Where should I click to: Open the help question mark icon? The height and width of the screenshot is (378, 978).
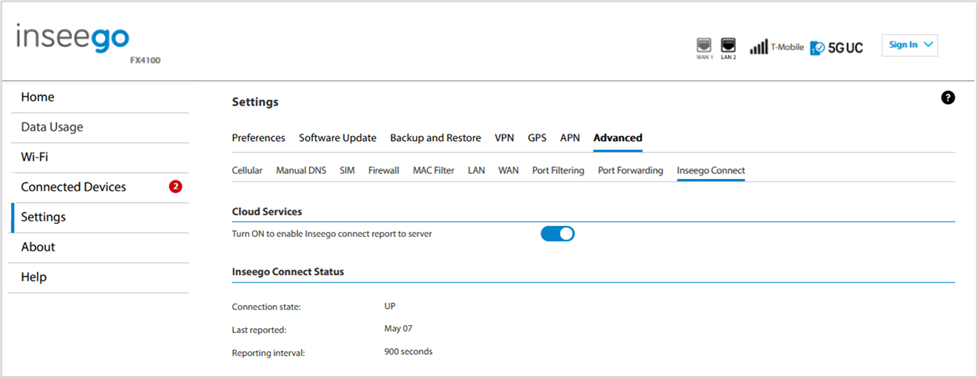[948, 97]
